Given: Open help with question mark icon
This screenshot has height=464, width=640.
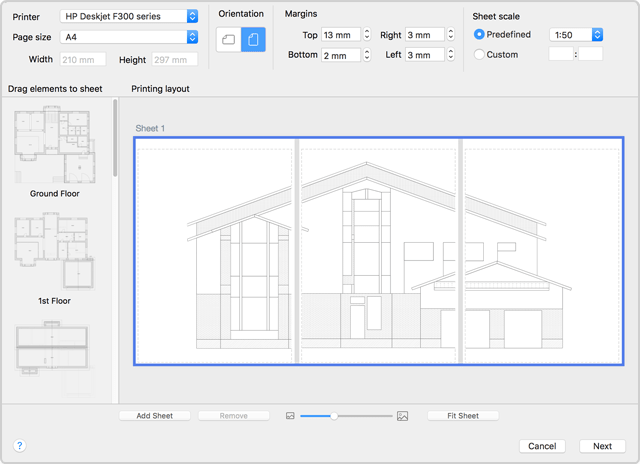Looking at the screenshot, I should pos(20,446).
